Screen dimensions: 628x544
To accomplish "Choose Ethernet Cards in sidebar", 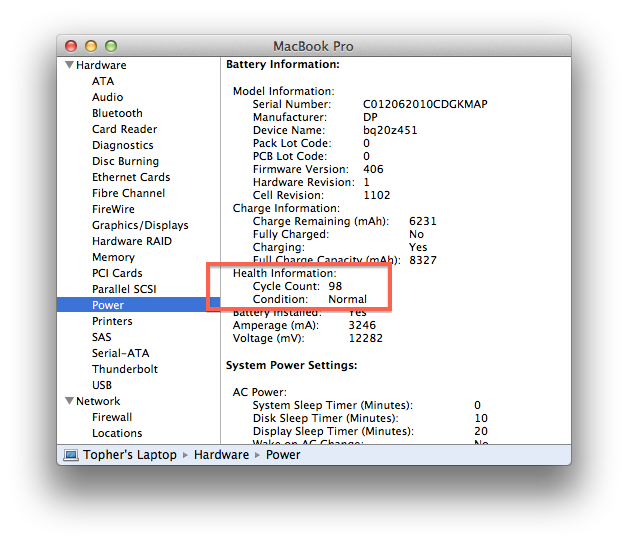I will tap(131, 177).
